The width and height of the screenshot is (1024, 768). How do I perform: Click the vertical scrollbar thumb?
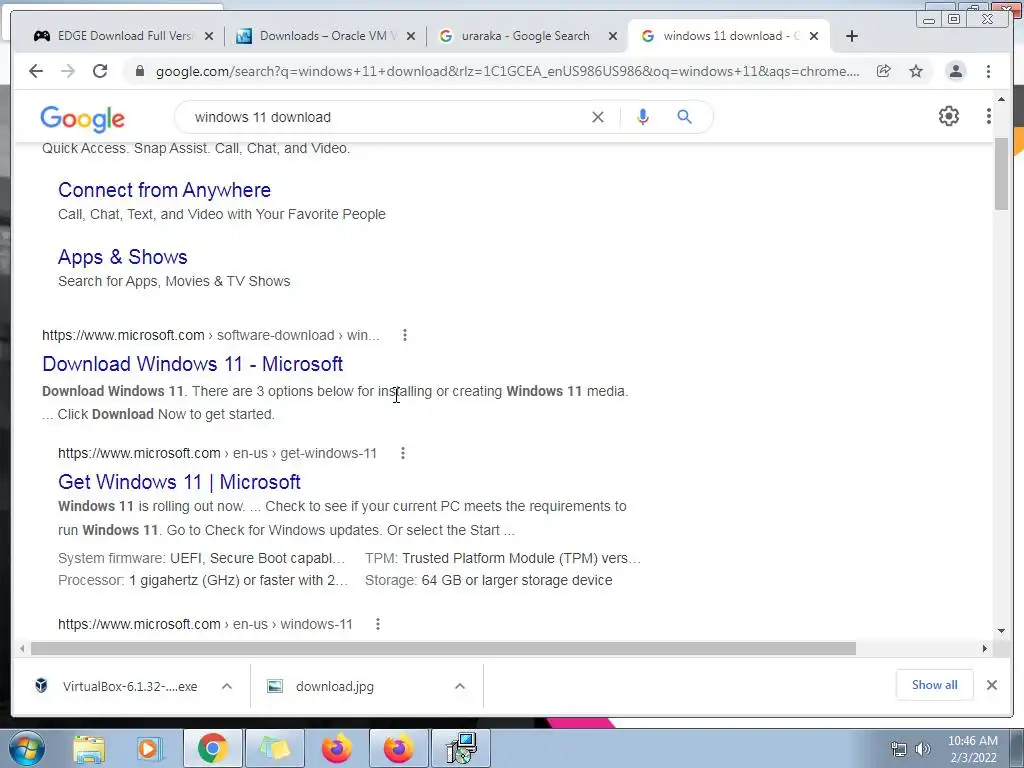point(1002,174)
